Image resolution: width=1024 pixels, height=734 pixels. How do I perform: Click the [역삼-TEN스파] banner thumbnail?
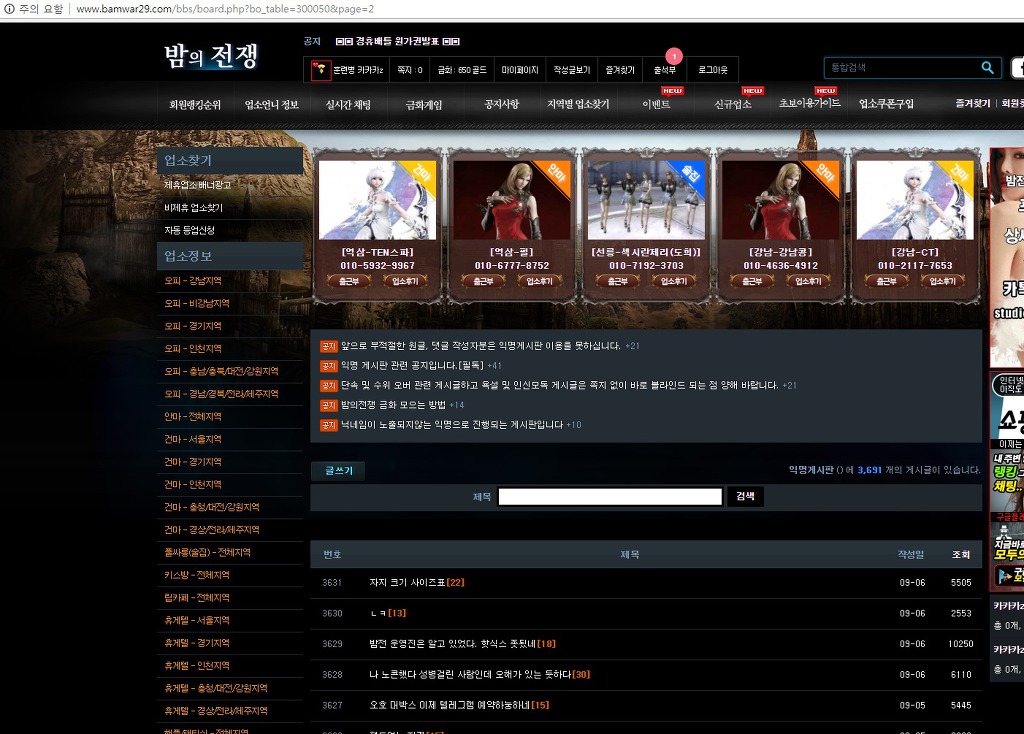[377, 200]
